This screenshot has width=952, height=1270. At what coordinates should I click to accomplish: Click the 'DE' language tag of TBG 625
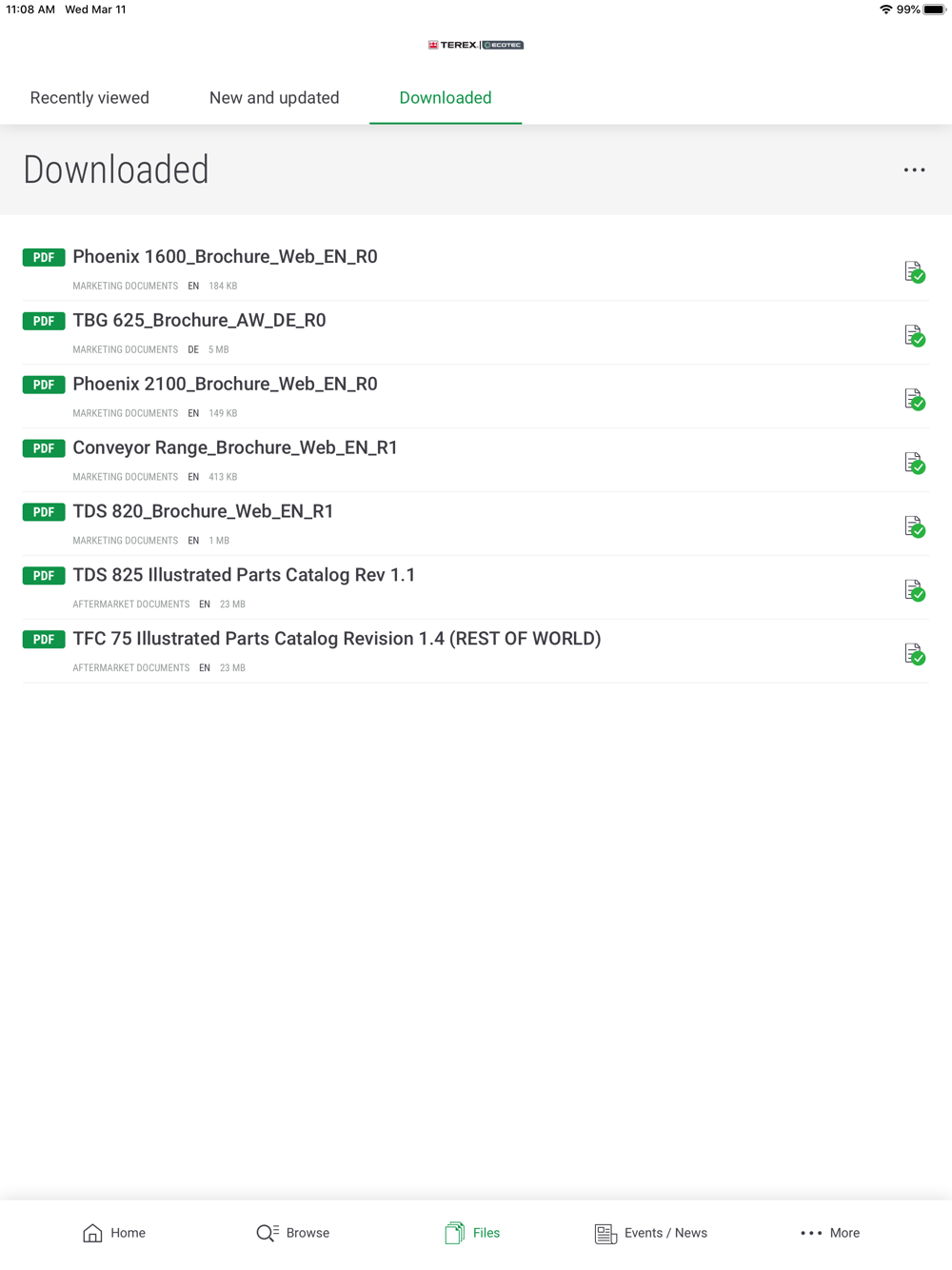pyautogui.click(x=193, y=349)
